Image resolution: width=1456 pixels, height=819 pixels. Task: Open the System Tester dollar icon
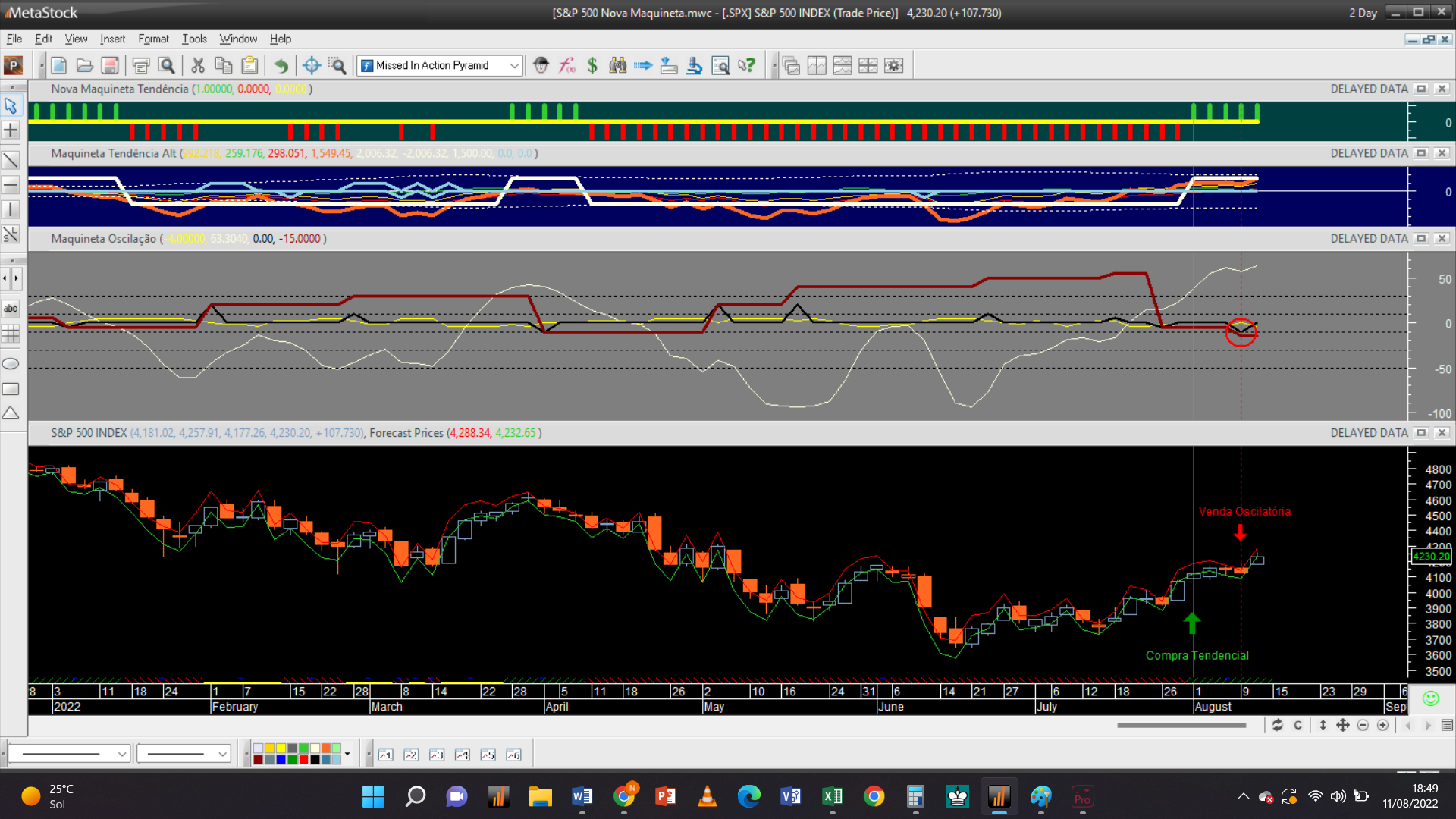tap(592, 65)
